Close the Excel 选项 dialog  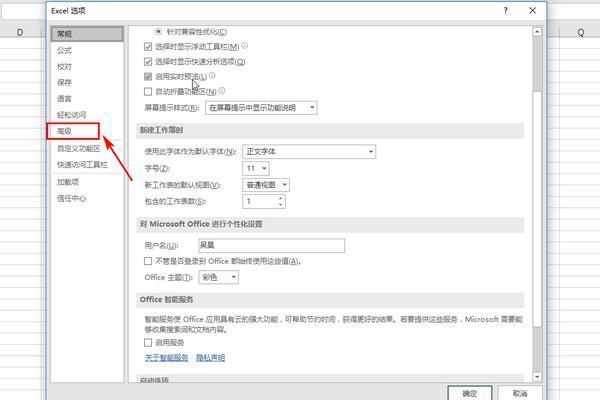click(533, 11)
